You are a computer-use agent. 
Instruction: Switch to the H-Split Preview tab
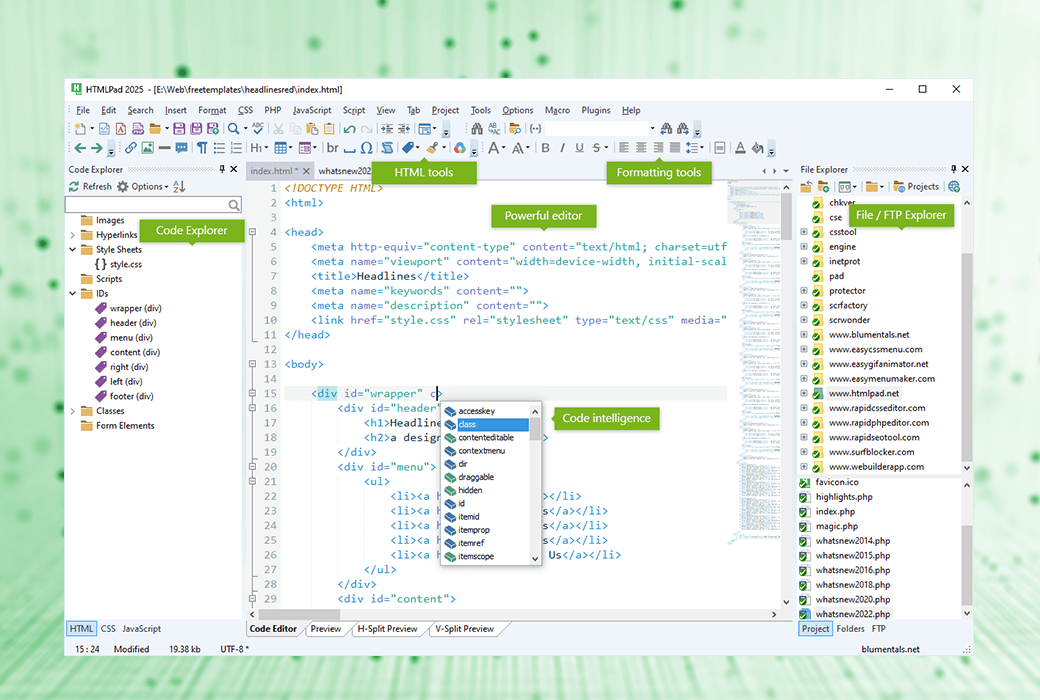pos(387,628)
